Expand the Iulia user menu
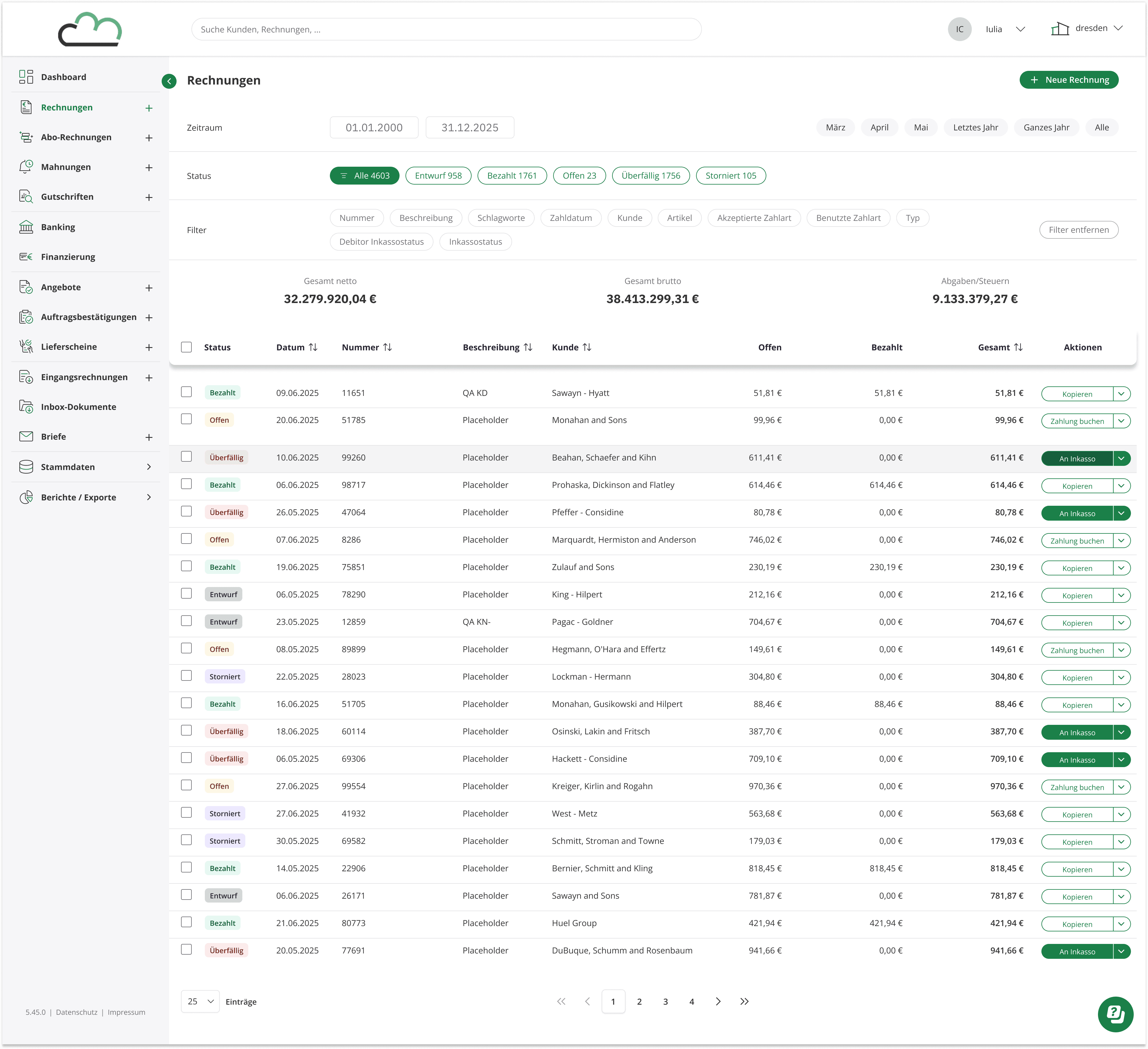Screen dimensions: 1148x1049 click(x=1021, y=29)
